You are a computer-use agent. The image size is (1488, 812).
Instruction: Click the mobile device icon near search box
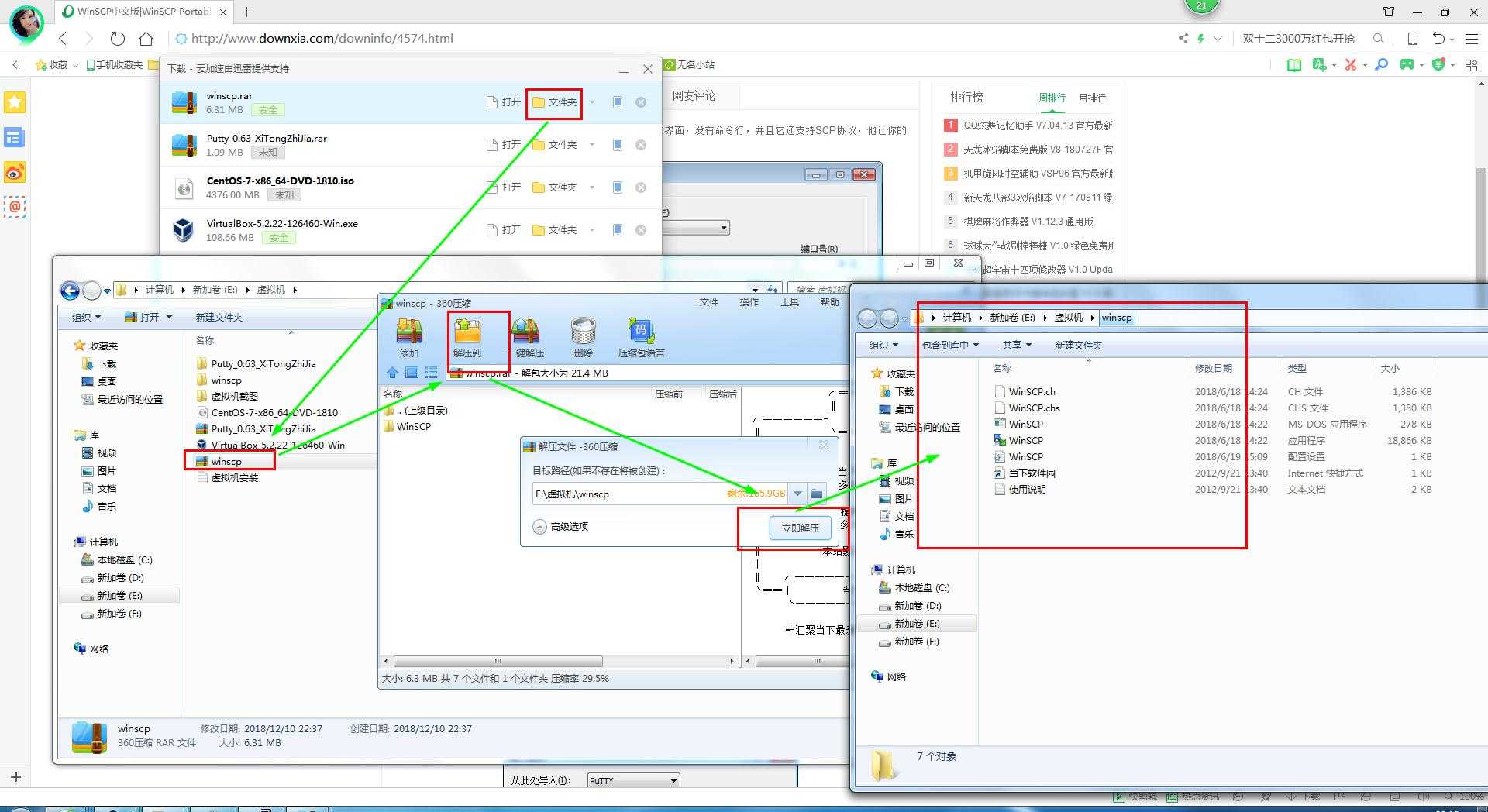[1412, 38]
